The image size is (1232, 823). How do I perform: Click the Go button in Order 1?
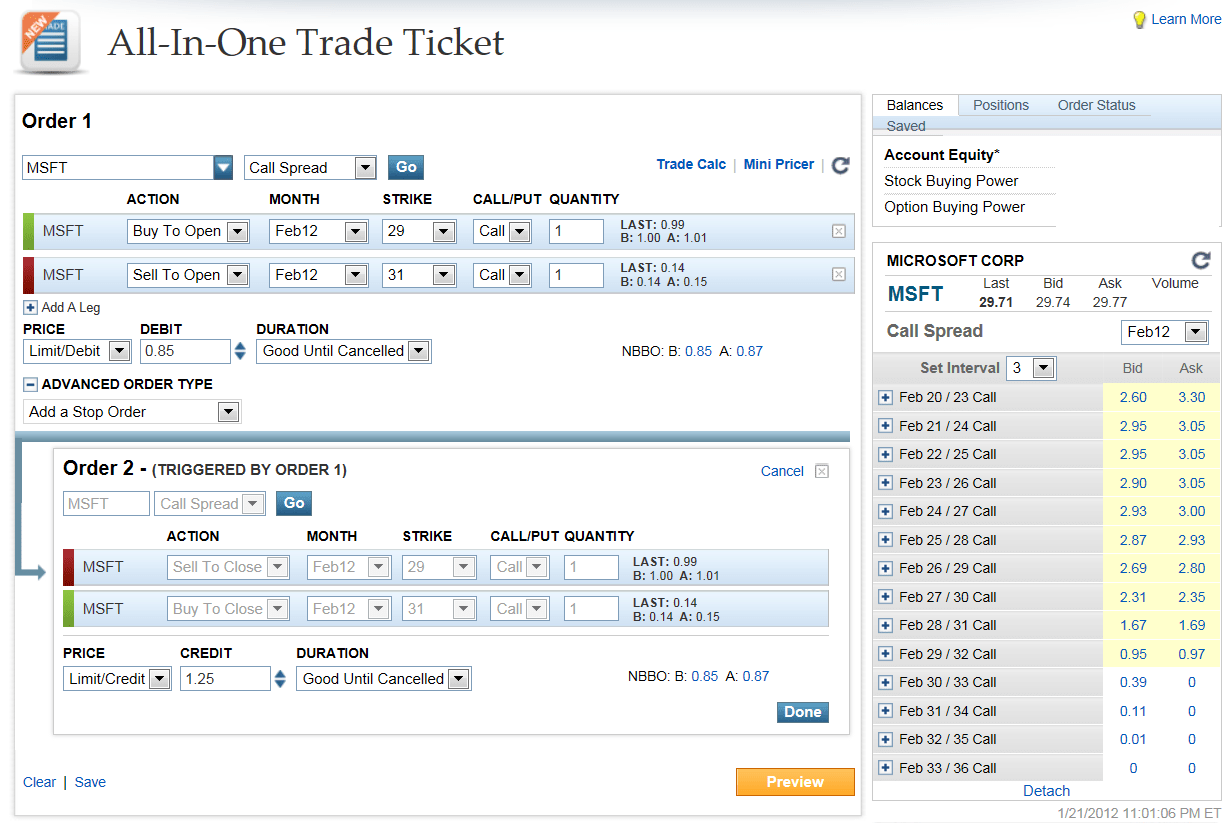(405, 167)
